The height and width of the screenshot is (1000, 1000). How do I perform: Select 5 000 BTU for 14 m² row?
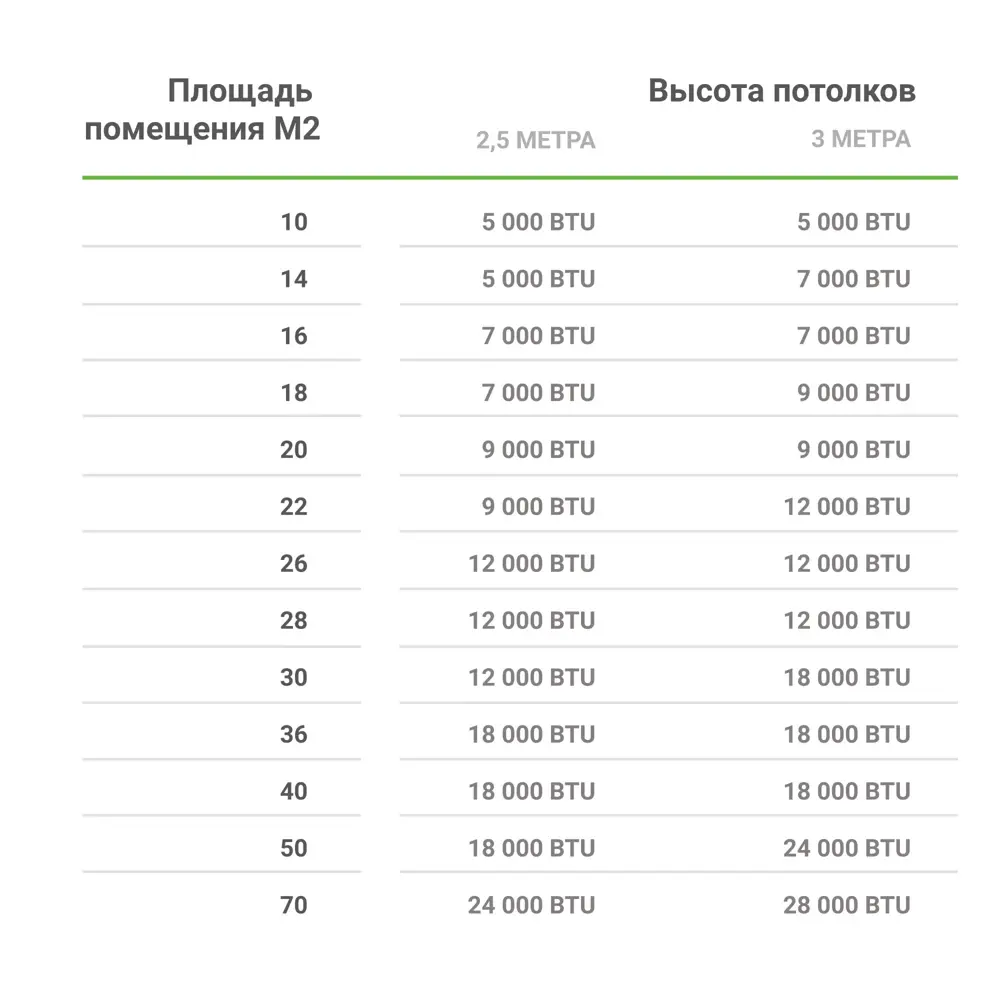[538, 279]
